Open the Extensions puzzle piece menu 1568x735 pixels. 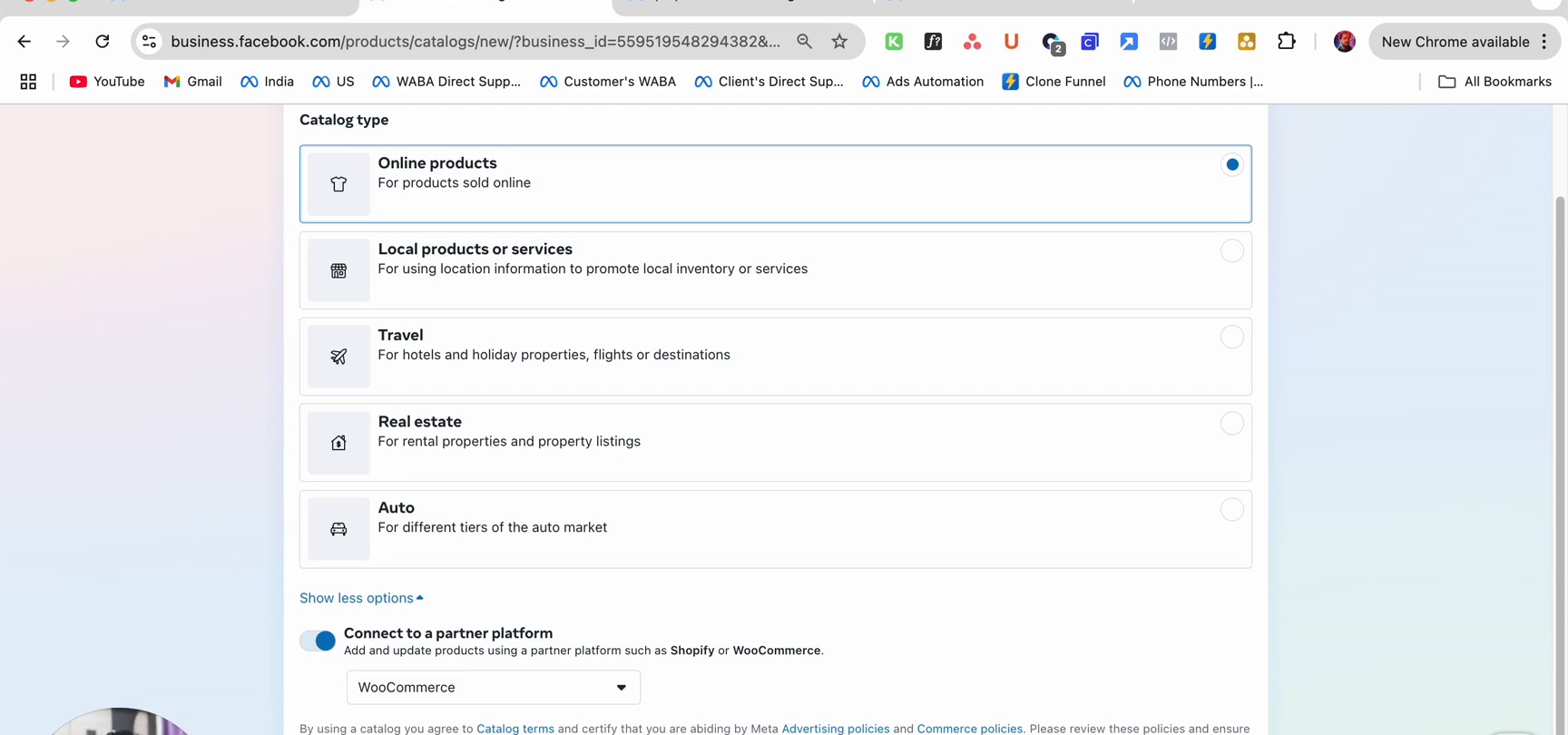click(x=1287, y=42)
